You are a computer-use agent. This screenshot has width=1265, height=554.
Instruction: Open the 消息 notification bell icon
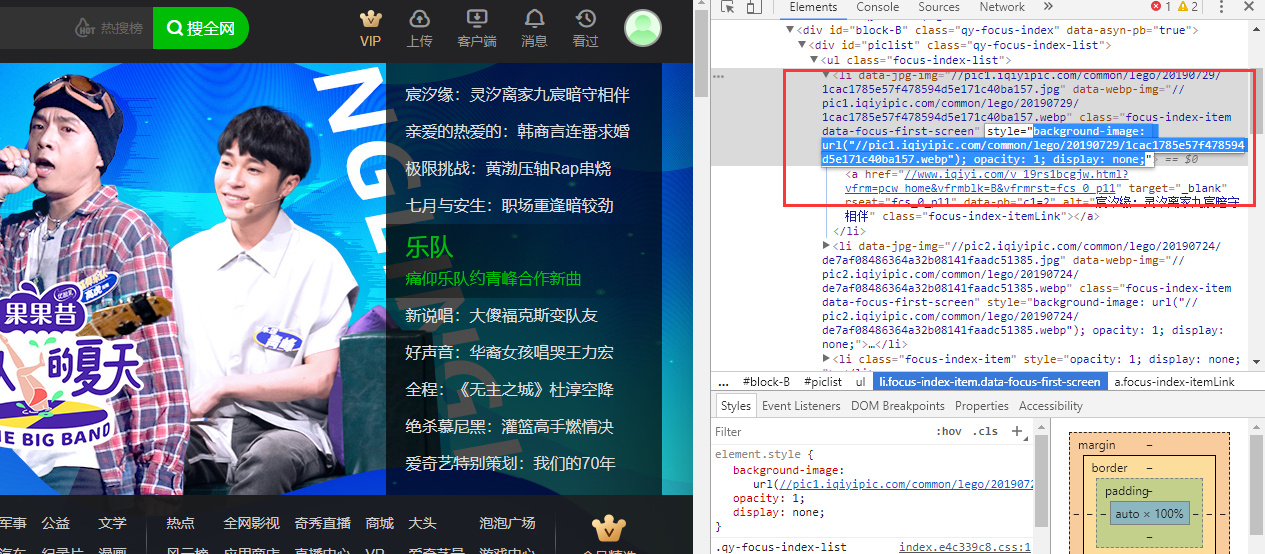pyautogui.click(x=535, y=19)
